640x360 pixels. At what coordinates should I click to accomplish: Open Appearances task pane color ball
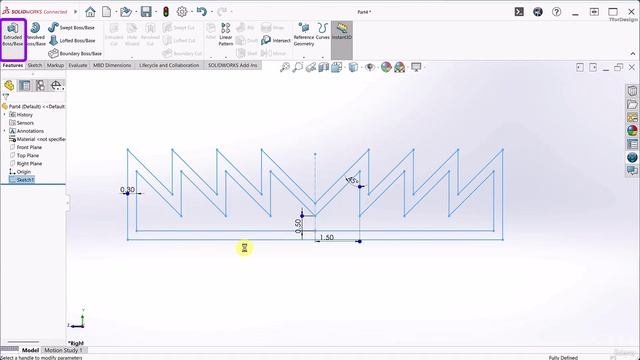tap(632, 131)
